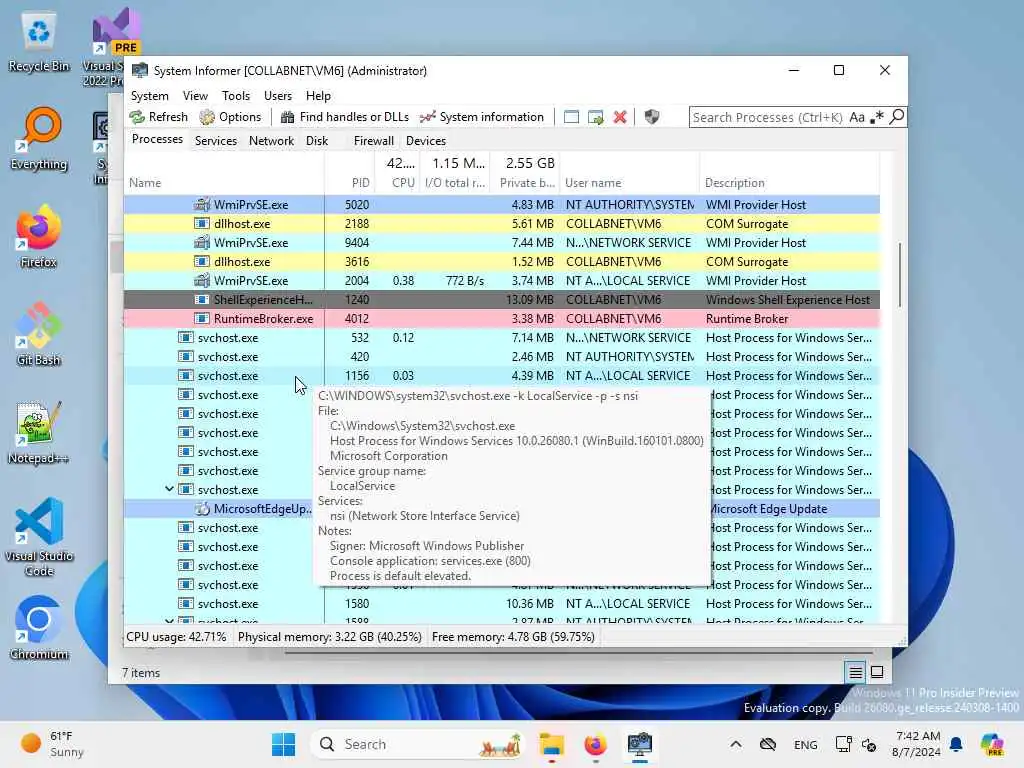Open the Firefox desktop shortcut
Screen dimensions: 1024x768
39,236
